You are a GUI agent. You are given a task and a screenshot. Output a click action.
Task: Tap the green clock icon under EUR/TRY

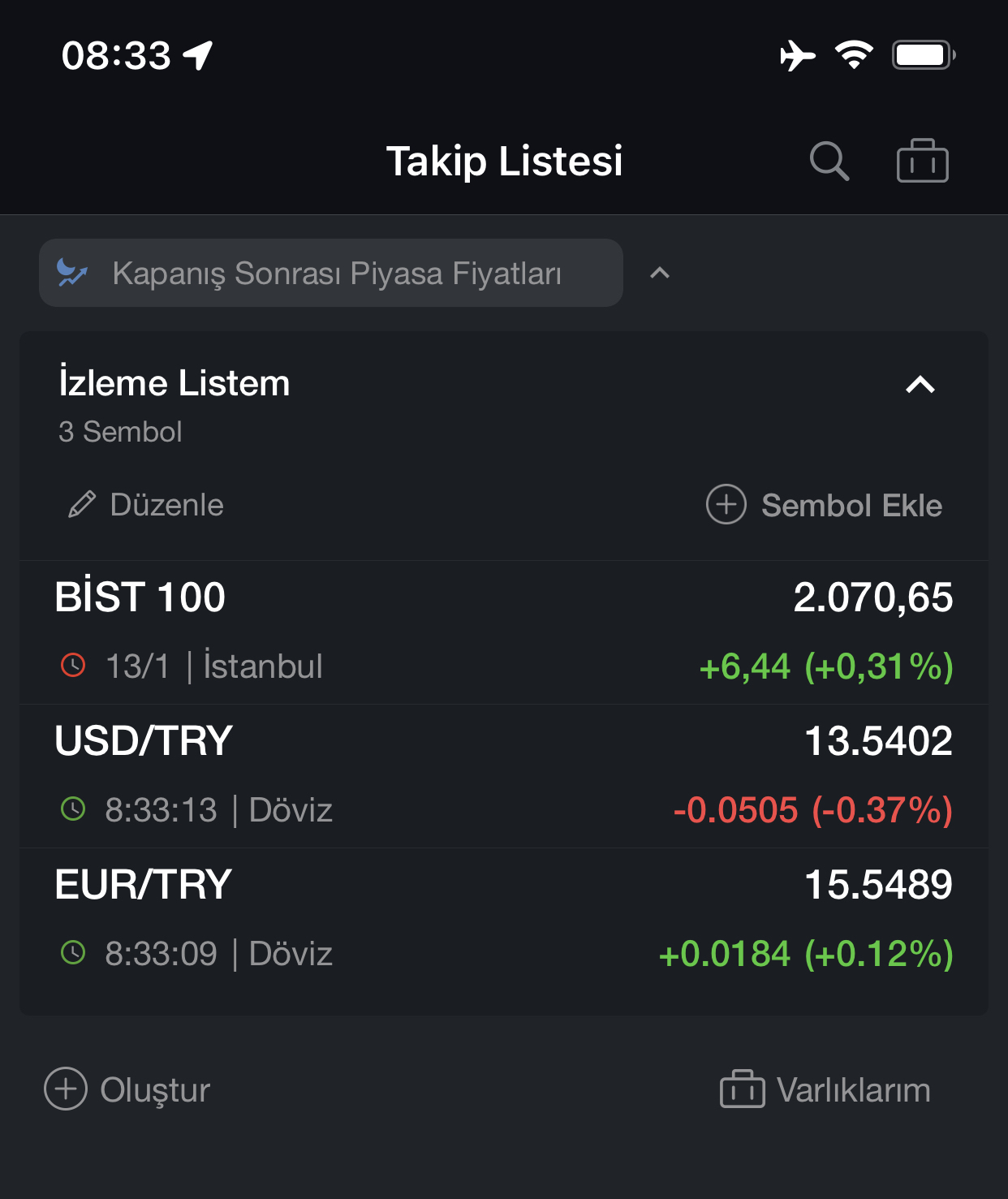click(x=73, y=953)
